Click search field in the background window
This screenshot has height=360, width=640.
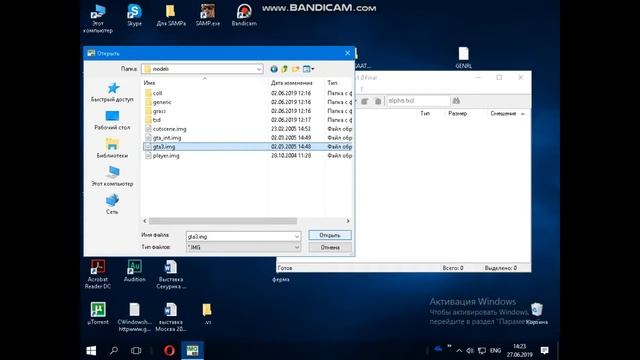click(x=418, y=101)
